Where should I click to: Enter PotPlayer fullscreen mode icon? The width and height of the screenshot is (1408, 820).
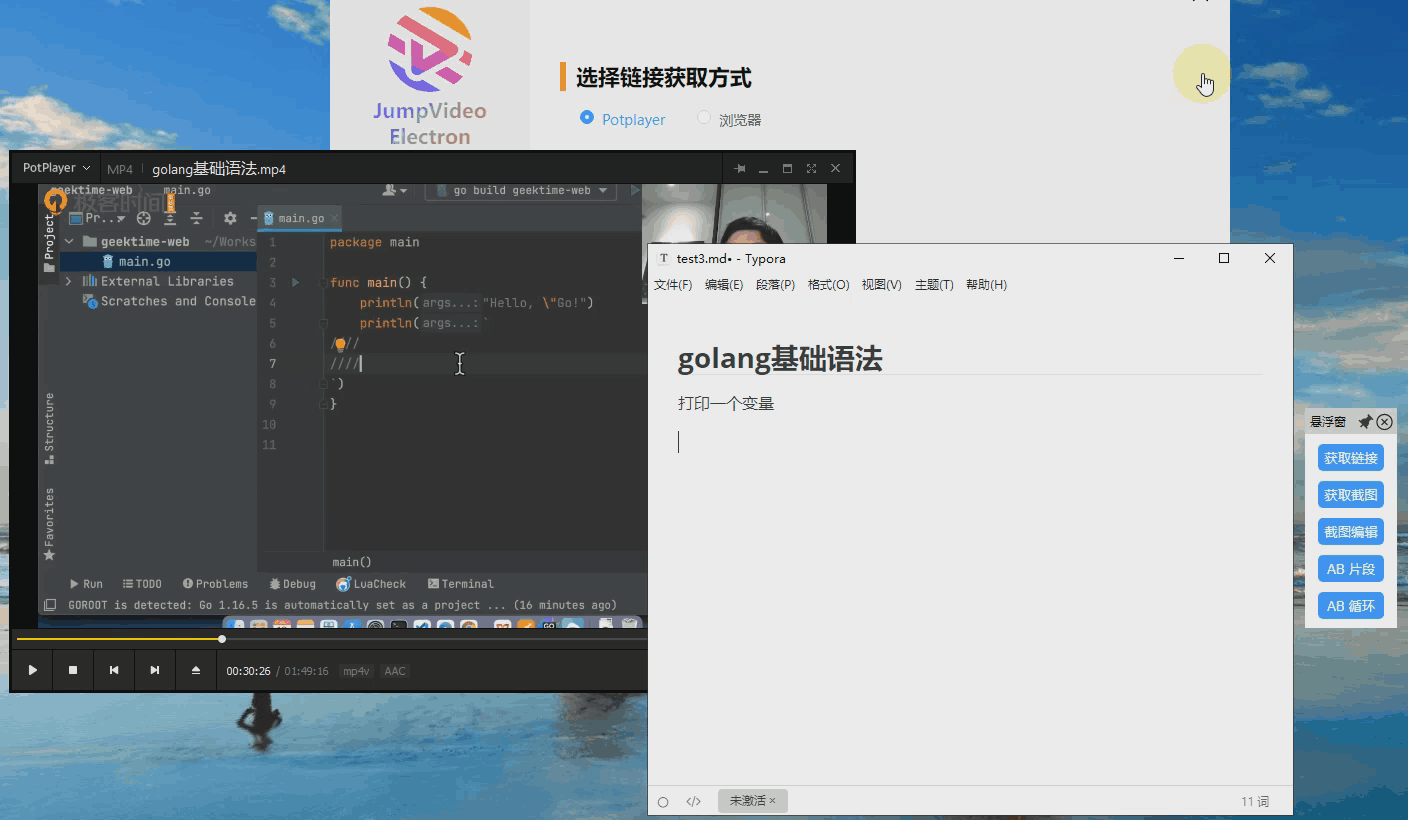(811, 169)
